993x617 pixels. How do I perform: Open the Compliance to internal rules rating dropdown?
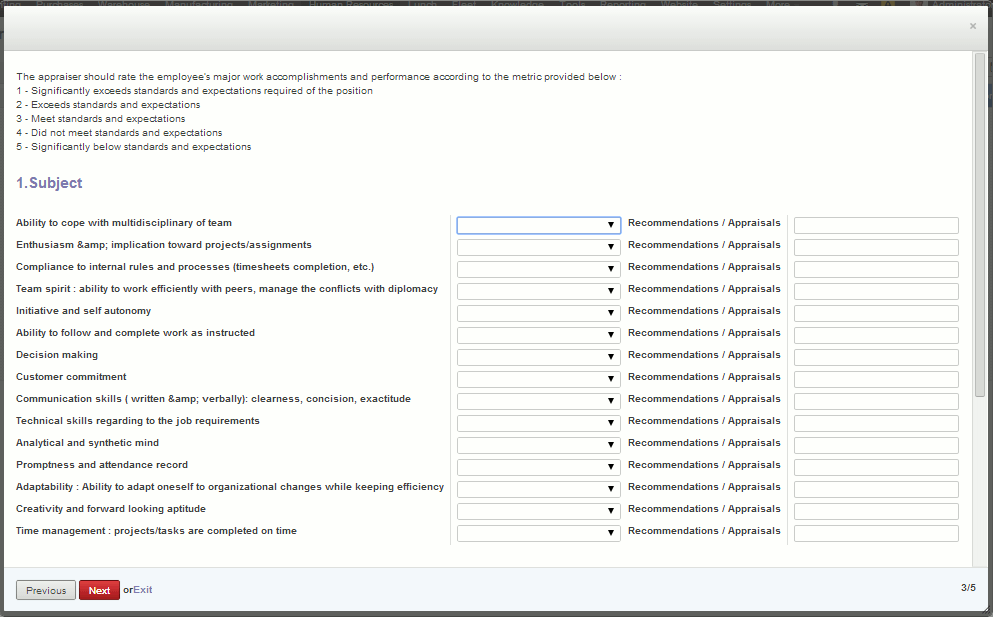pos(538,269)
